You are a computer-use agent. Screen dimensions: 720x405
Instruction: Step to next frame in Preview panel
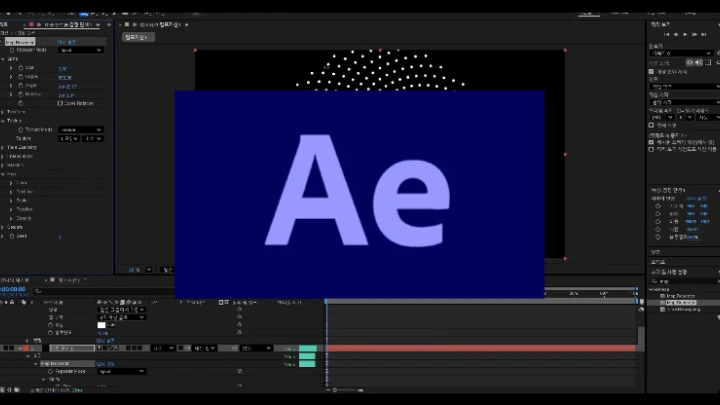point(694,34)
